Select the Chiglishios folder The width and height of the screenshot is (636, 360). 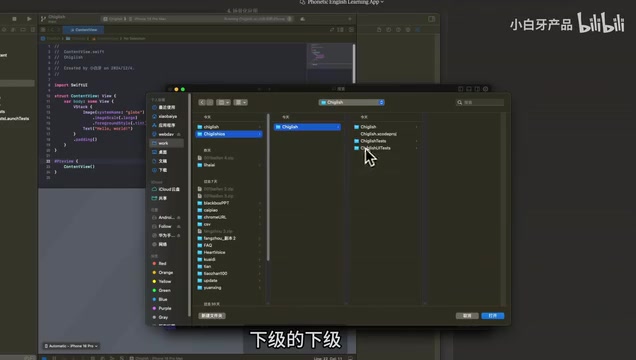pyautogui.click(x=229, y=134)
